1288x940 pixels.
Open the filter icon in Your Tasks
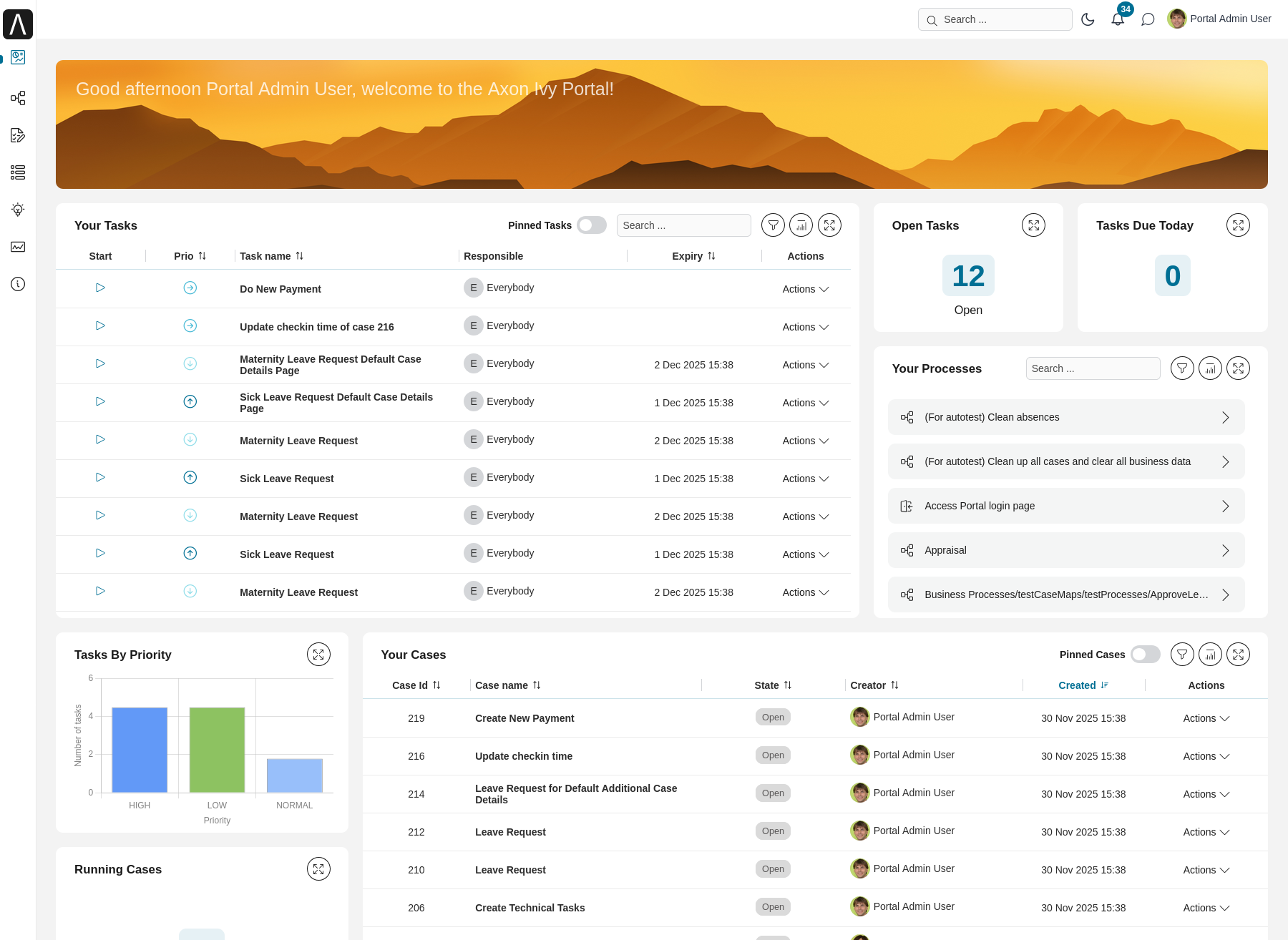773,225
